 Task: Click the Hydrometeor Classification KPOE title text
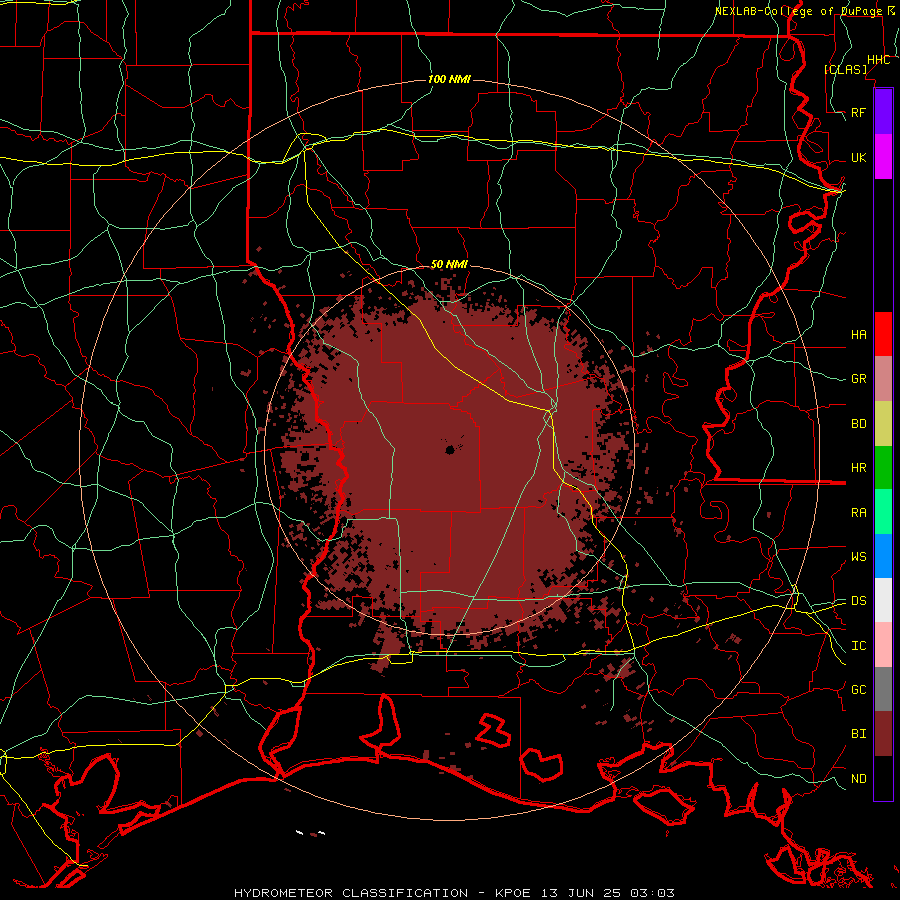pos(454,893)
